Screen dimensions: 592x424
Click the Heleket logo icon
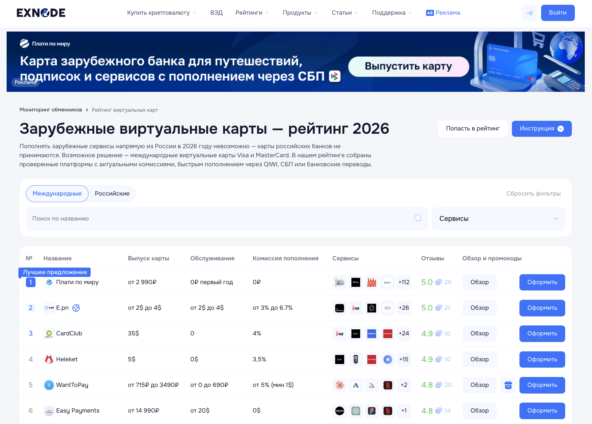coord(49,359)
